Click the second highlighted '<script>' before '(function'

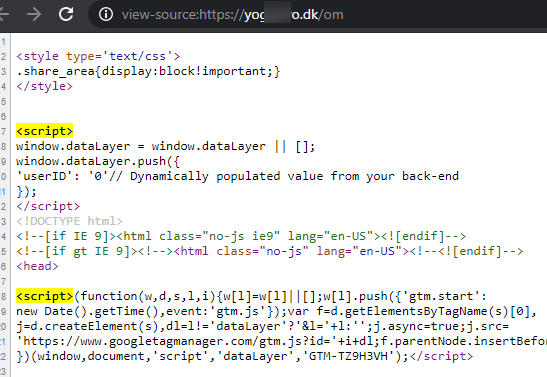pyautogui.click(x=44, y=296)
